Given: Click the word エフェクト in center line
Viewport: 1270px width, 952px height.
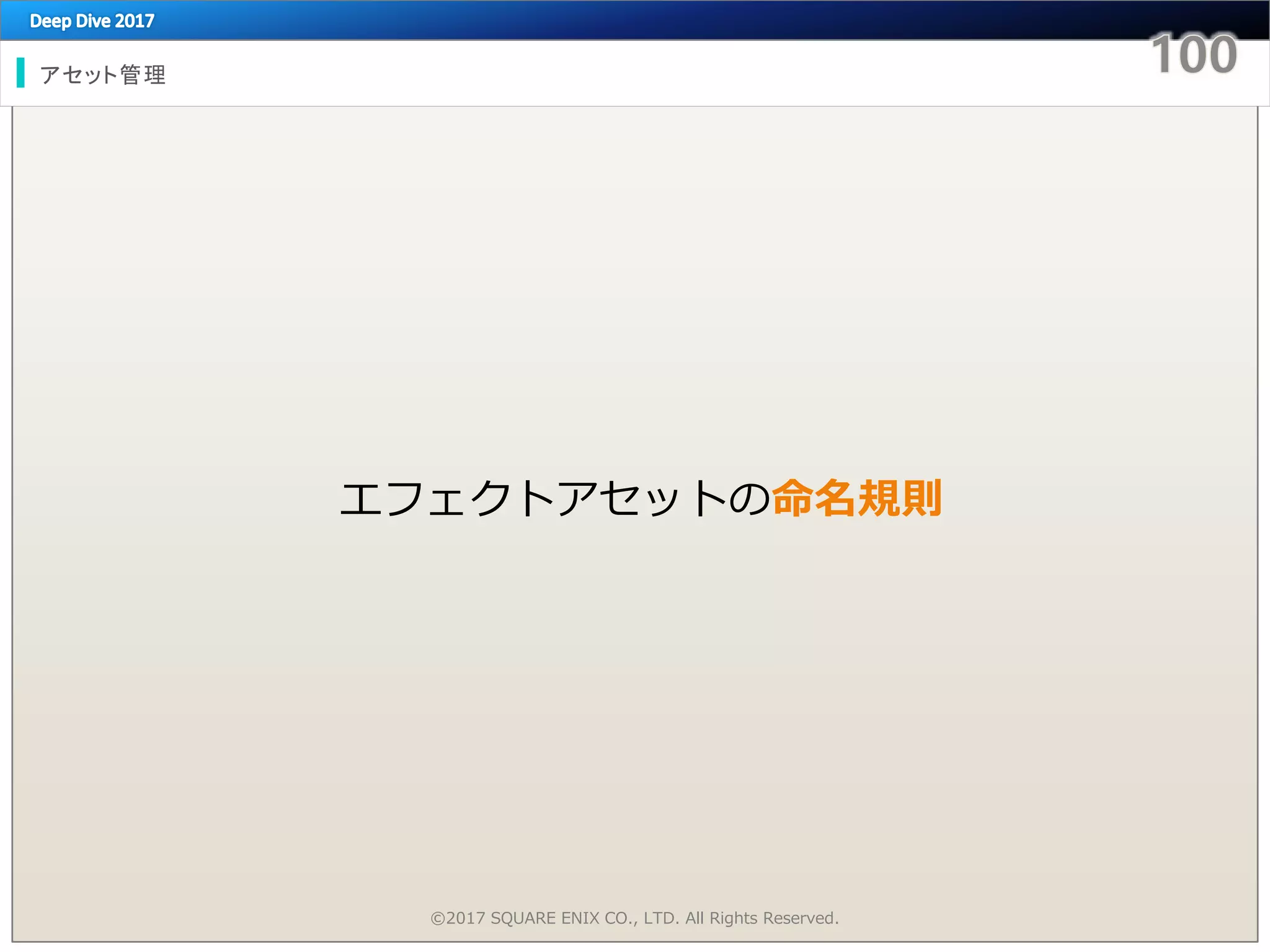Looking at the screenshot, I should click(448, 500).
